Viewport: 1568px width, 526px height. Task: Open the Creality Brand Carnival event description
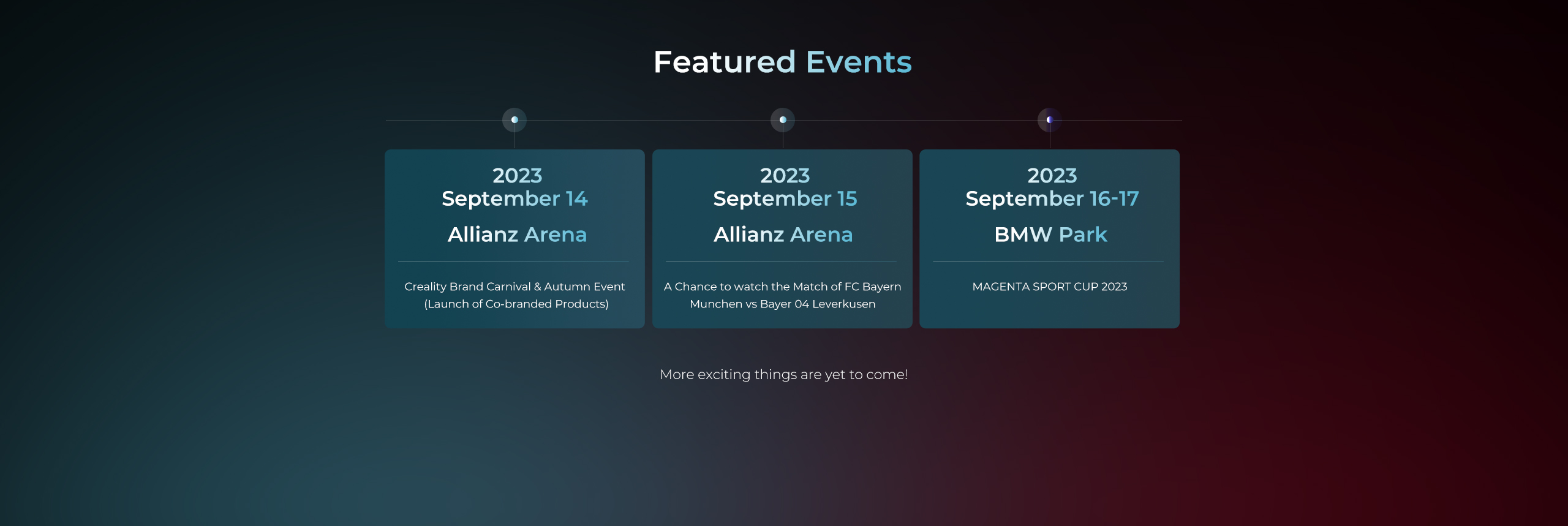point(515,295)
